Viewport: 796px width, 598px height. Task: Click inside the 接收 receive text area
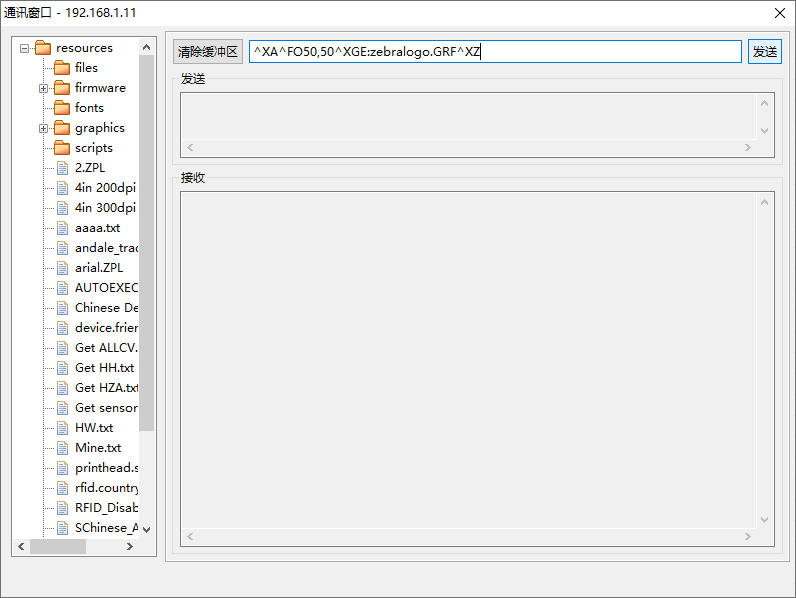(468, 360)
